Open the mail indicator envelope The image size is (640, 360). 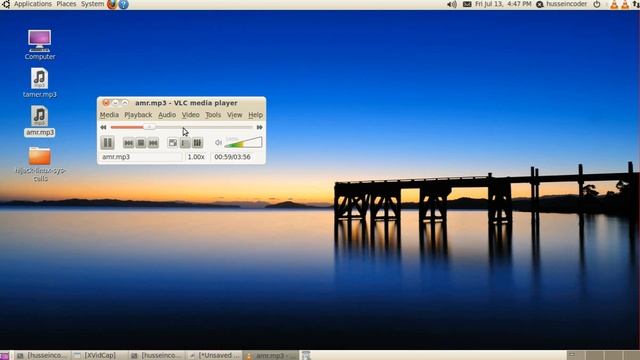coord(467,4)
